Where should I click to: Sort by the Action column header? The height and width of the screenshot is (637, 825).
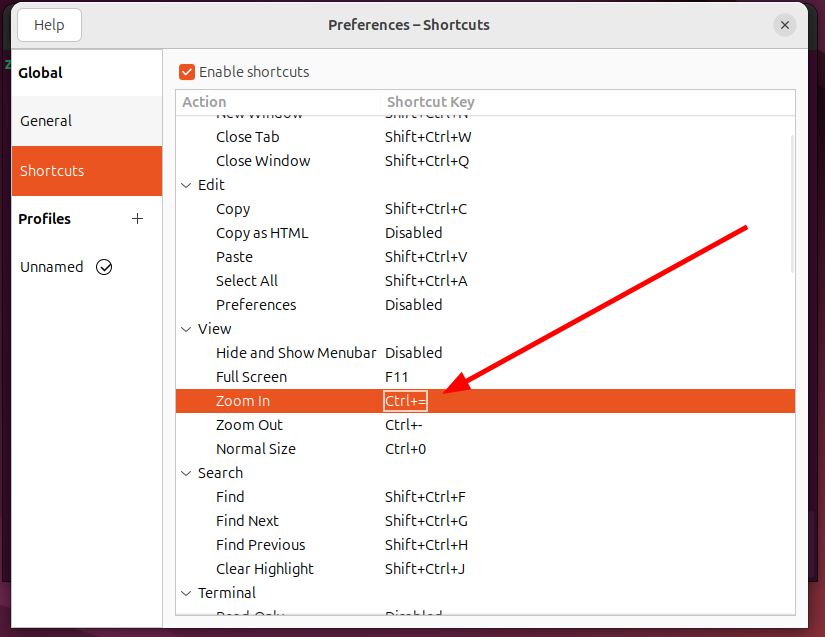205,102
